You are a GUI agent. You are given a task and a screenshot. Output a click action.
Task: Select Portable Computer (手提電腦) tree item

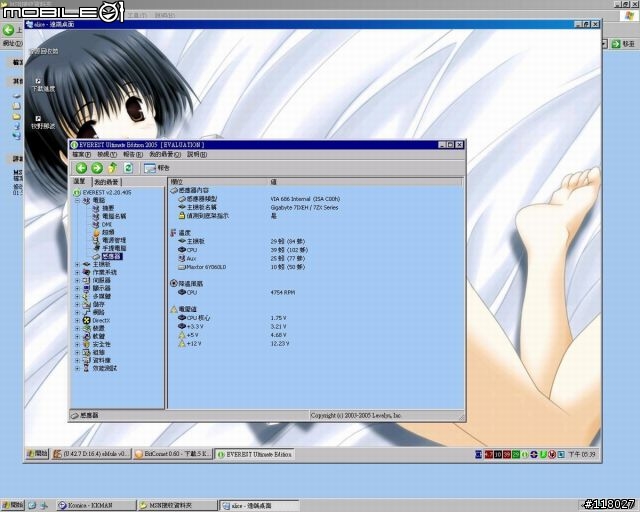click(x=114, y=248)
